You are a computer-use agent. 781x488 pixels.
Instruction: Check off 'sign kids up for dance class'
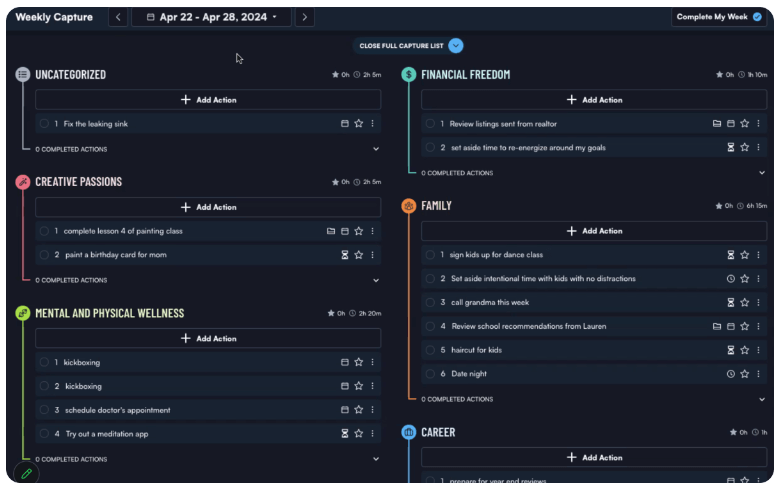430,255
